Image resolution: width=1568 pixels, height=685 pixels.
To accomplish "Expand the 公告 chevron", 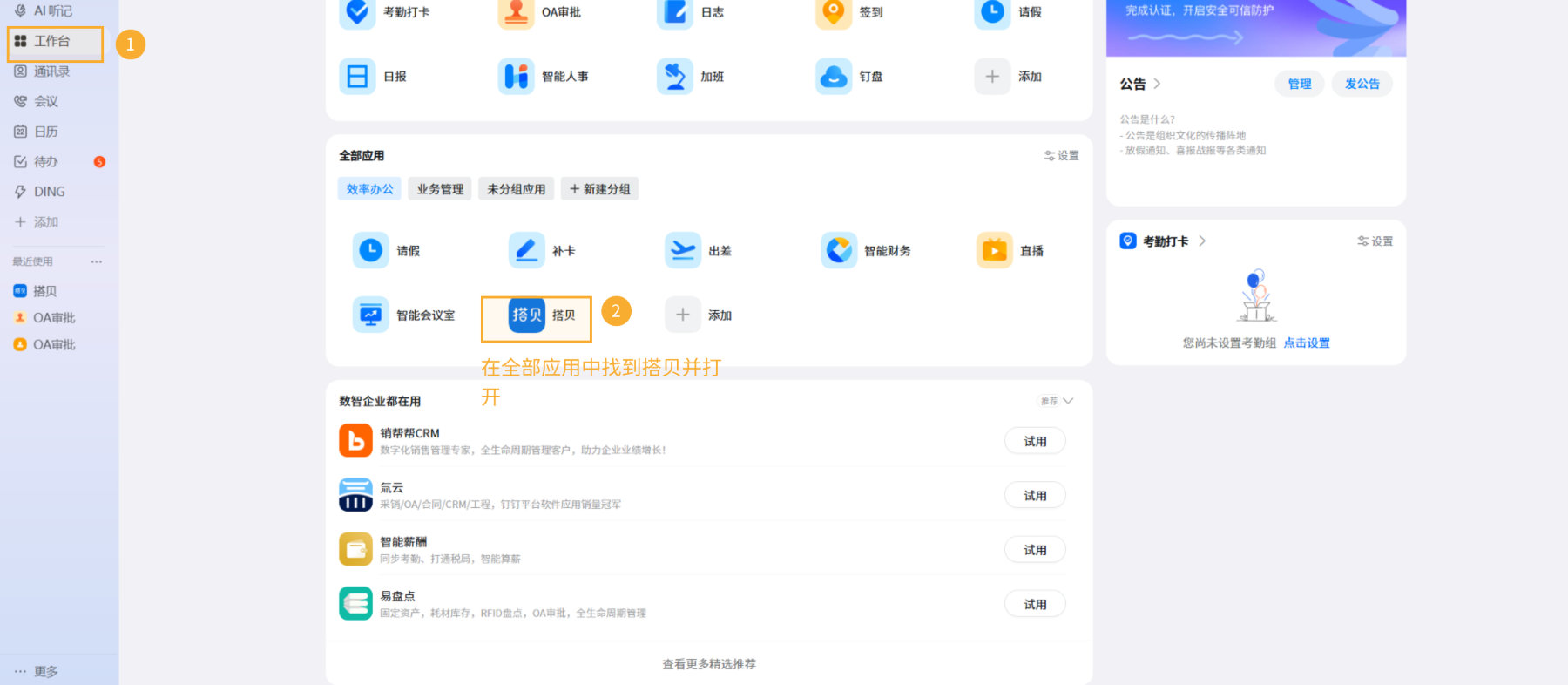I will tap(1157, 84).
